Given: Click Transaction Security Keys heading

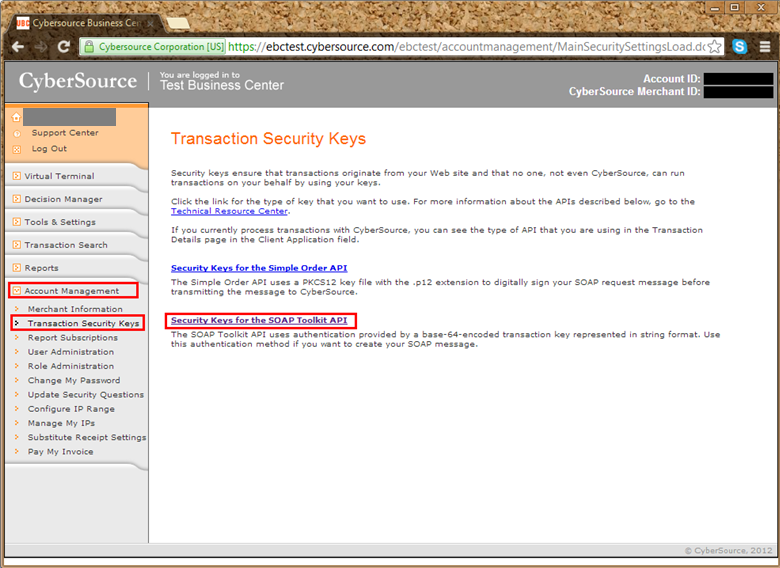Looking at the screenshot, I should pyautogui.click(x=269, y=139).
